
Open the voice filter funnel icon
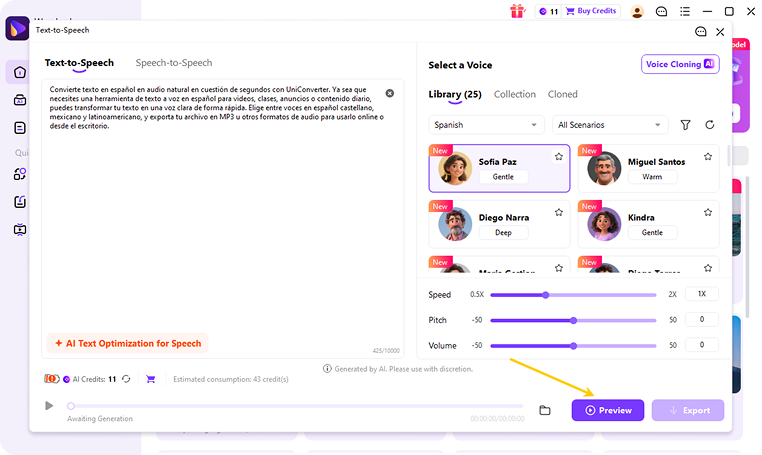tap(685, 125)
